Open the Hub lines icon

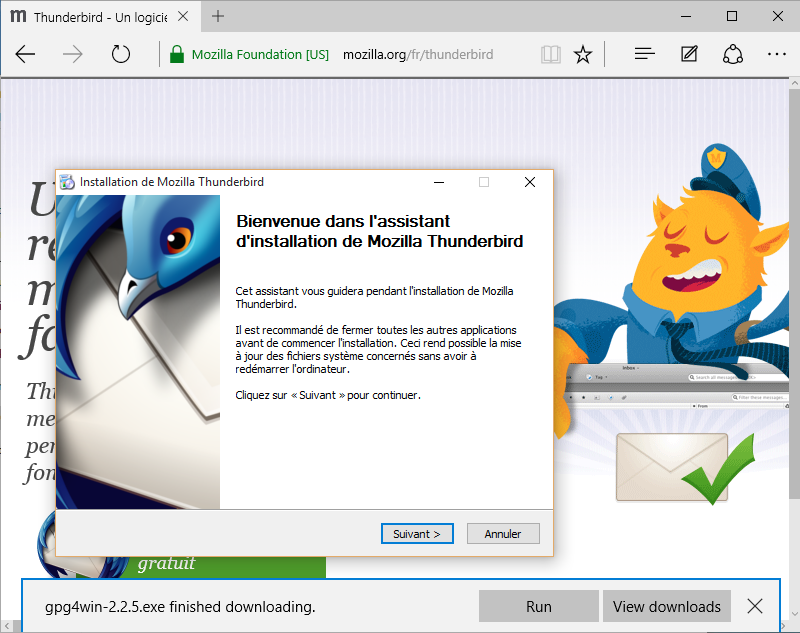pos(645,54)
